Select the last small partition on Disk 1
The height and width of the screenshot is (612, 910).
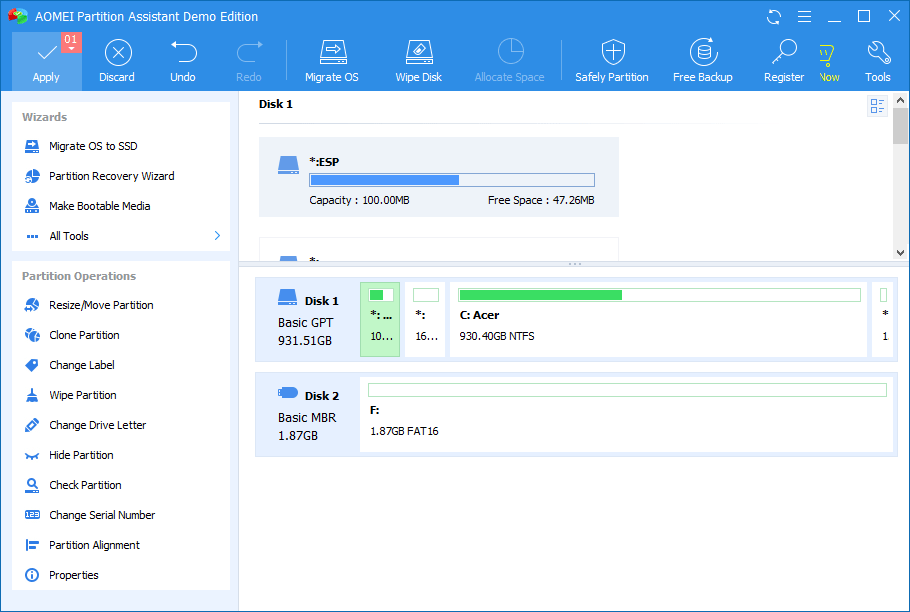pos(884,319)
